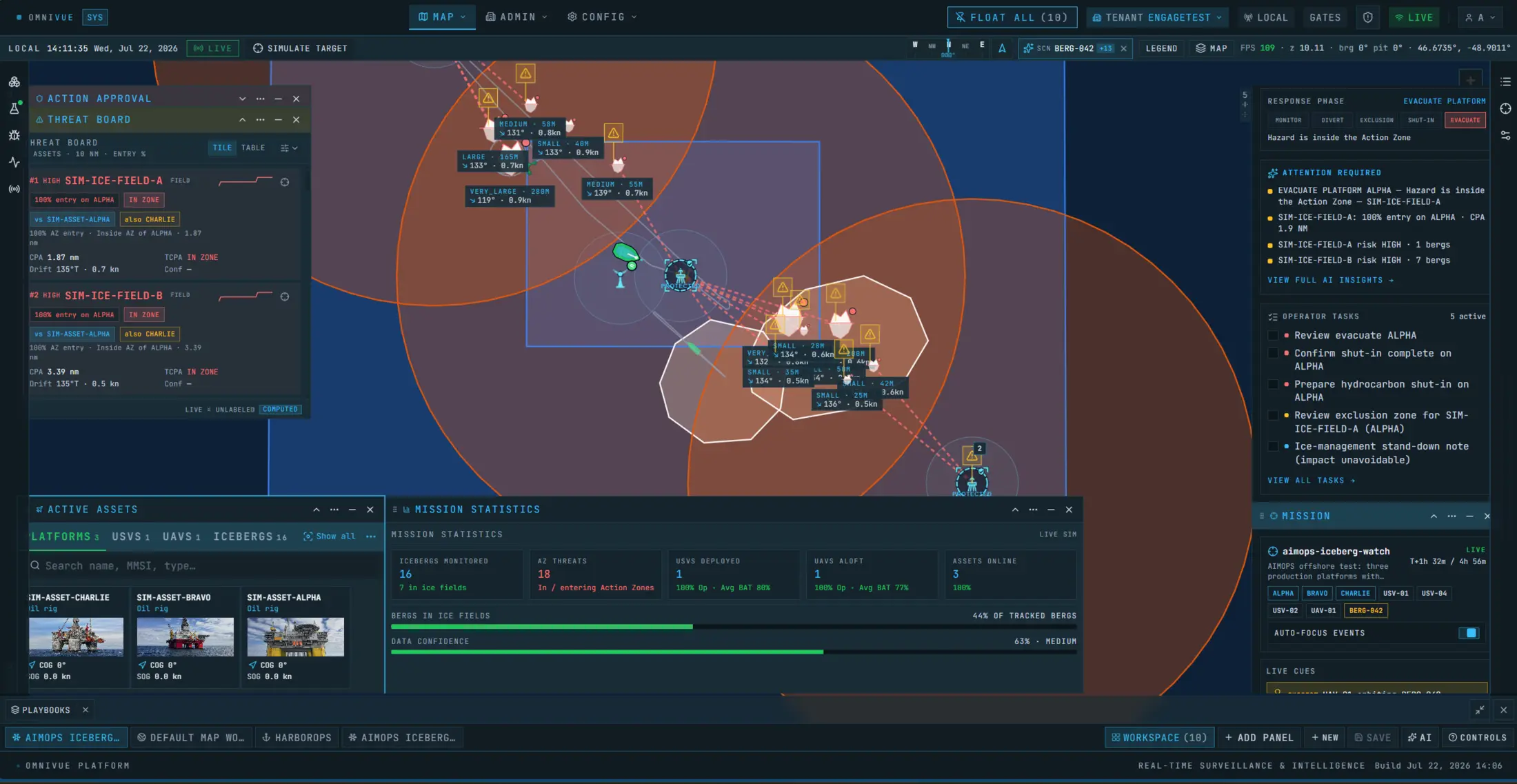
Task: Expand the Action Approval panel chevron
Action: click(243, 99)
